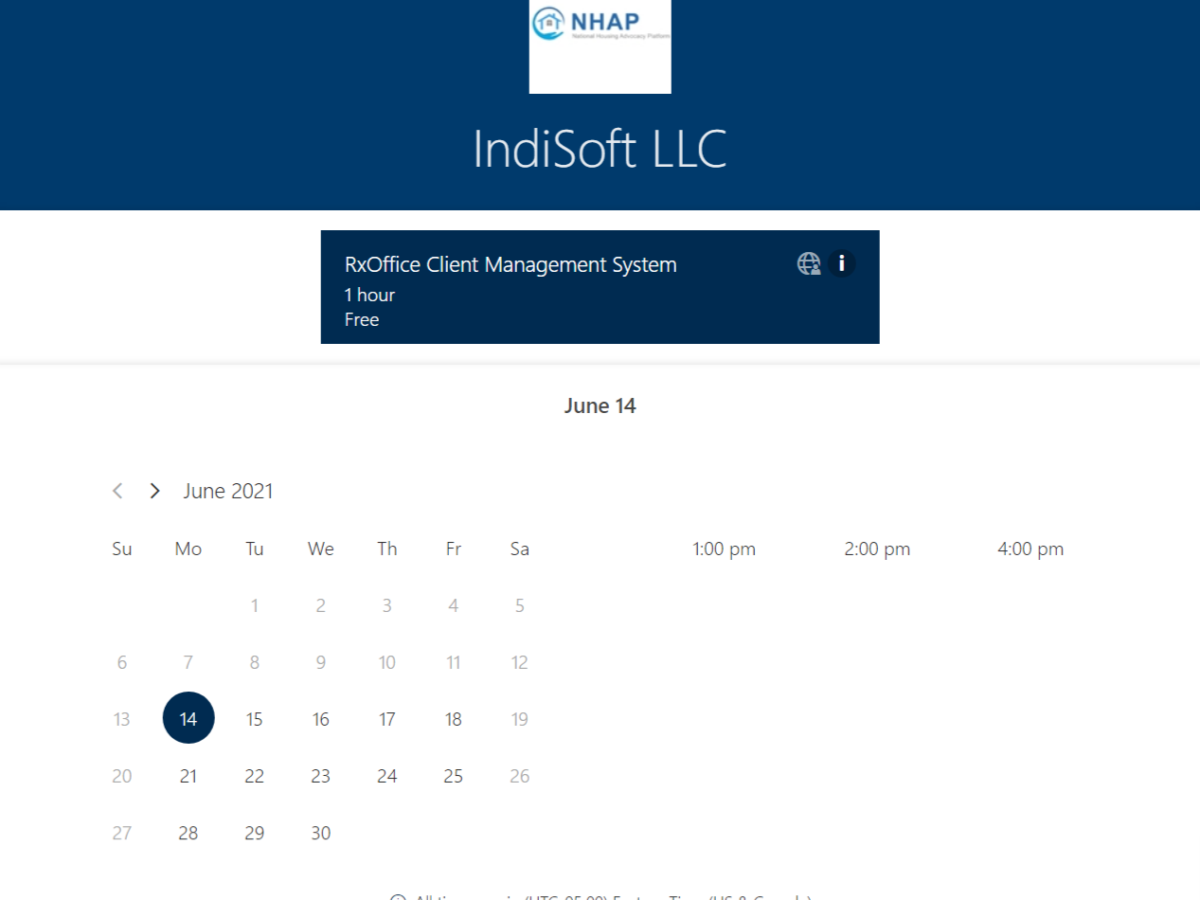Select the 1:00 pm time slot
Image resolution: width=1200 pixels, height=900 pixels.
coord(724,549)
